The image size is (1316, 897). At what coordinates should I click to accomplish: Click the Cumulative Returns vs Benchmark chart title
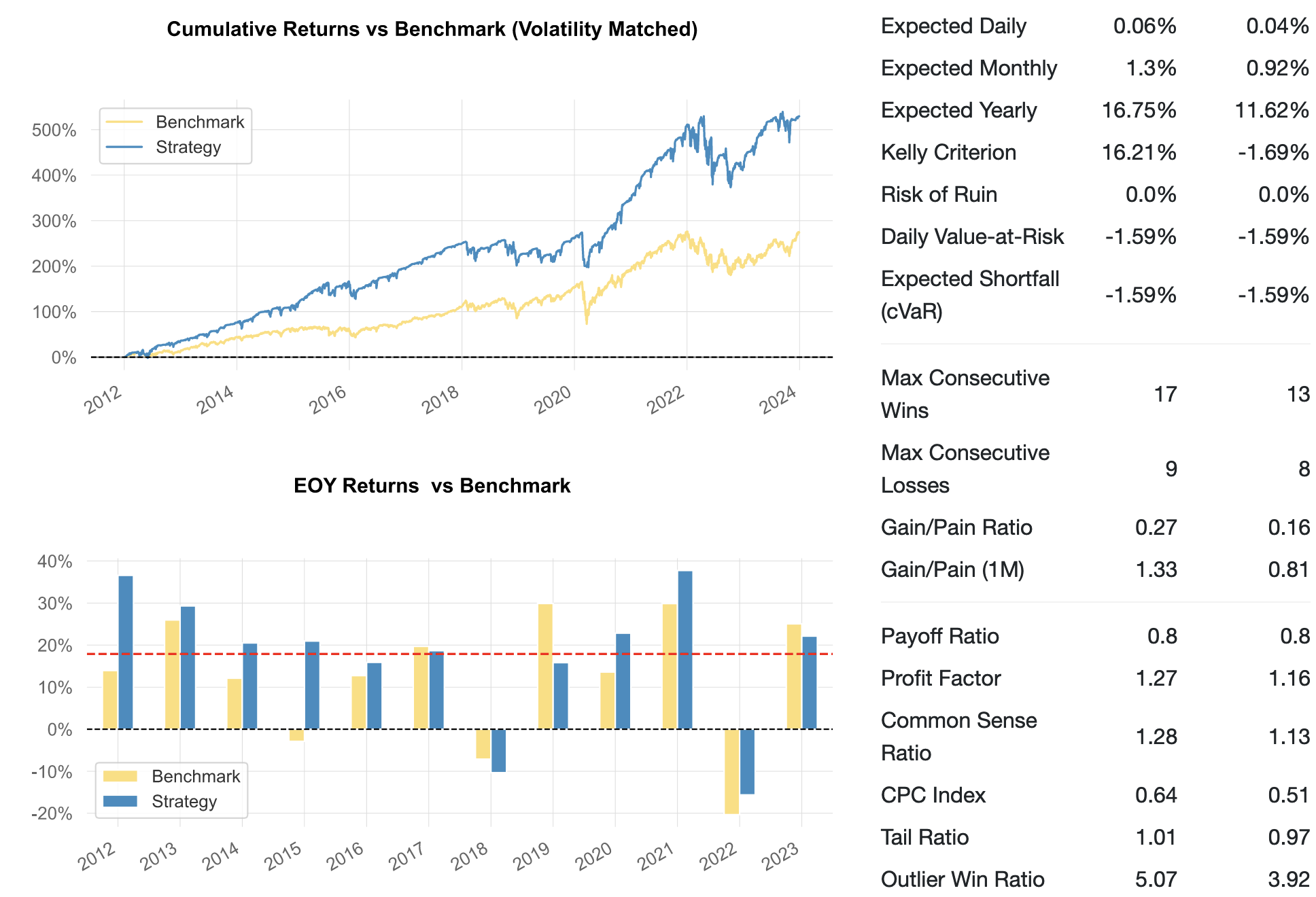(432, 29)
